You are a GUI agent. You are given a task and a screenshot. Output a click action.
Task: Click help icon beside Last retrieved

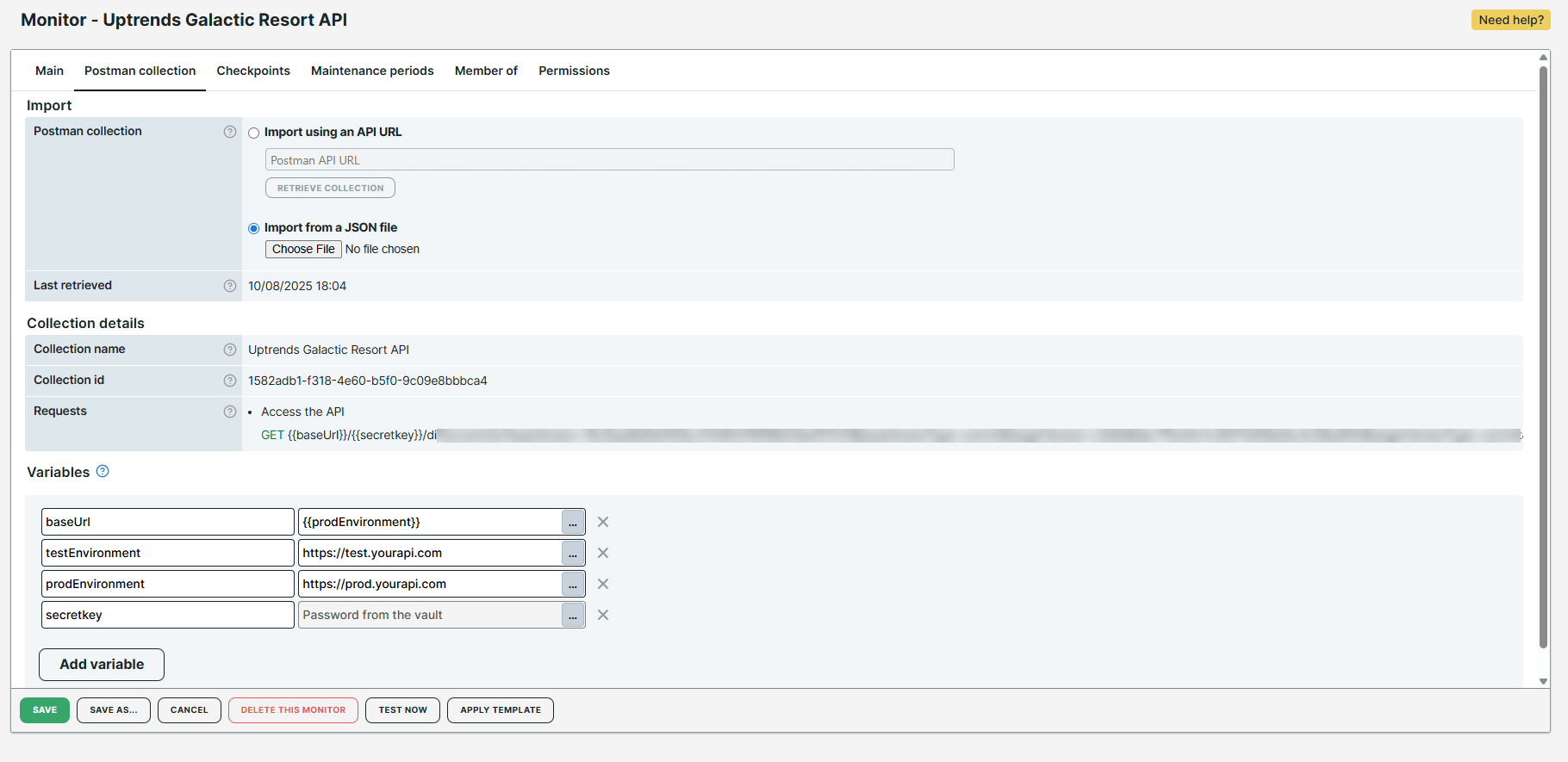pos(230,286)
